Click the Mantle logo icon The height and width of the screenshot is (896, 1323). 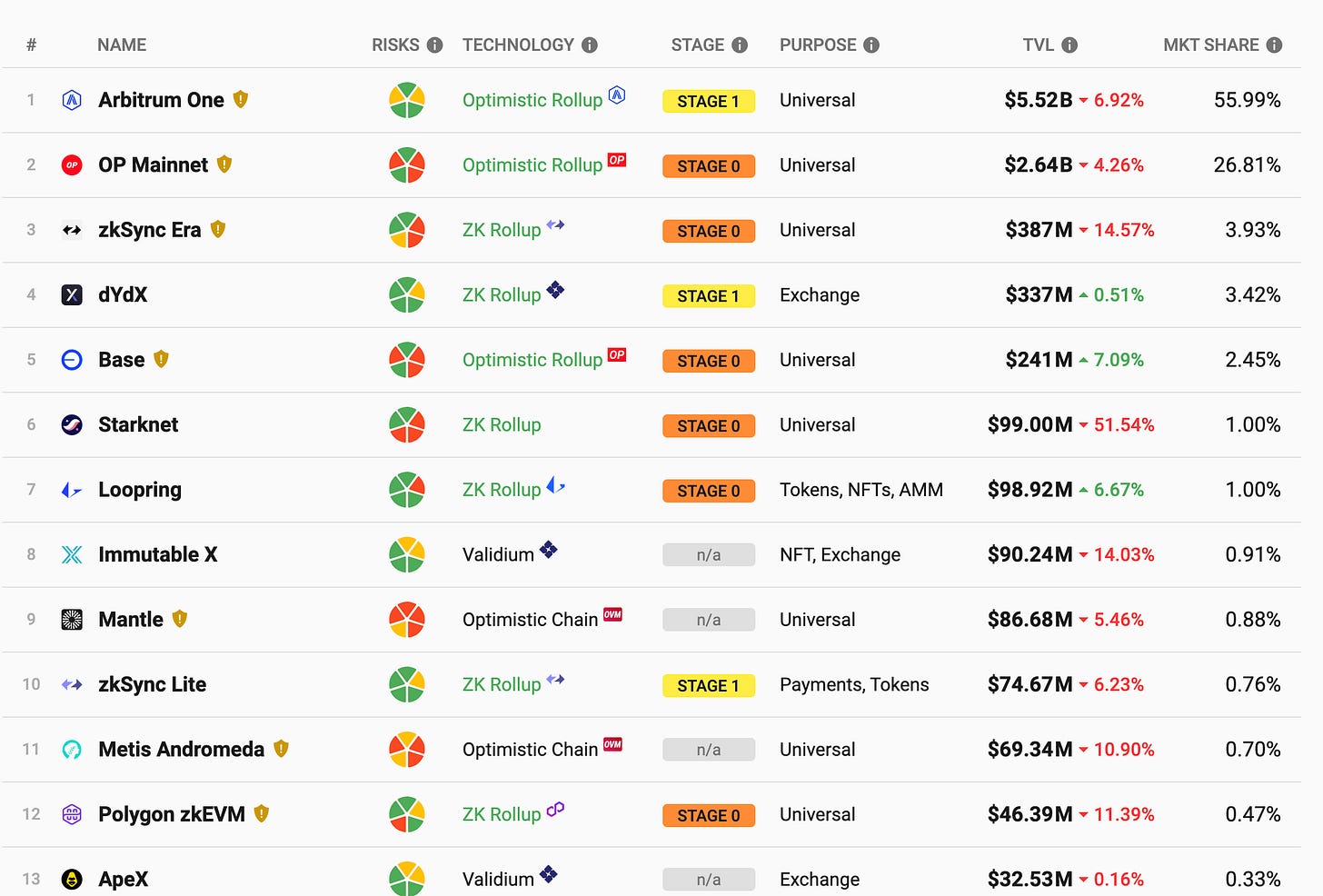pyautogui.click(x=72, y=620)
